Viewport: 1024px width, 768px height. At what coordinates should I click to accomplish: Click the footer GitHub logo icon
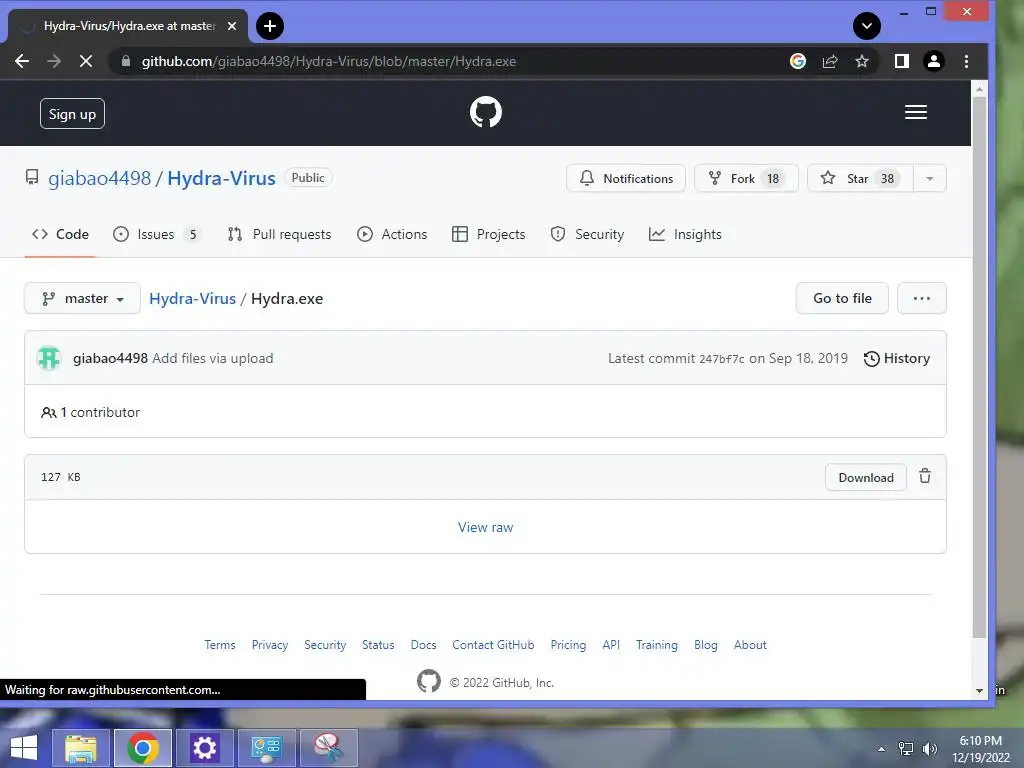(x=428, y=681)
